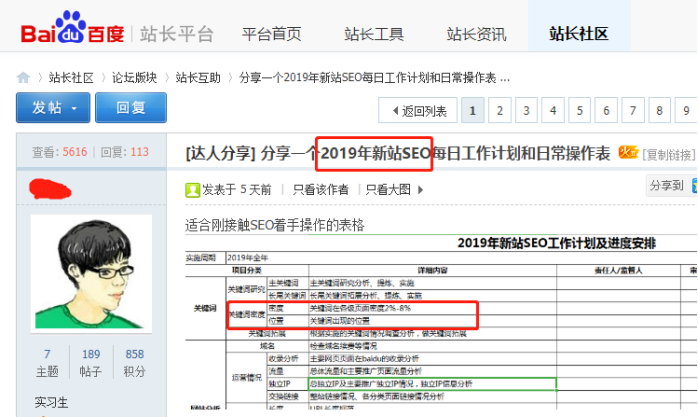
Task: Click the 858 积分 count
Action: pyautogui.click(x=134, y=363)
